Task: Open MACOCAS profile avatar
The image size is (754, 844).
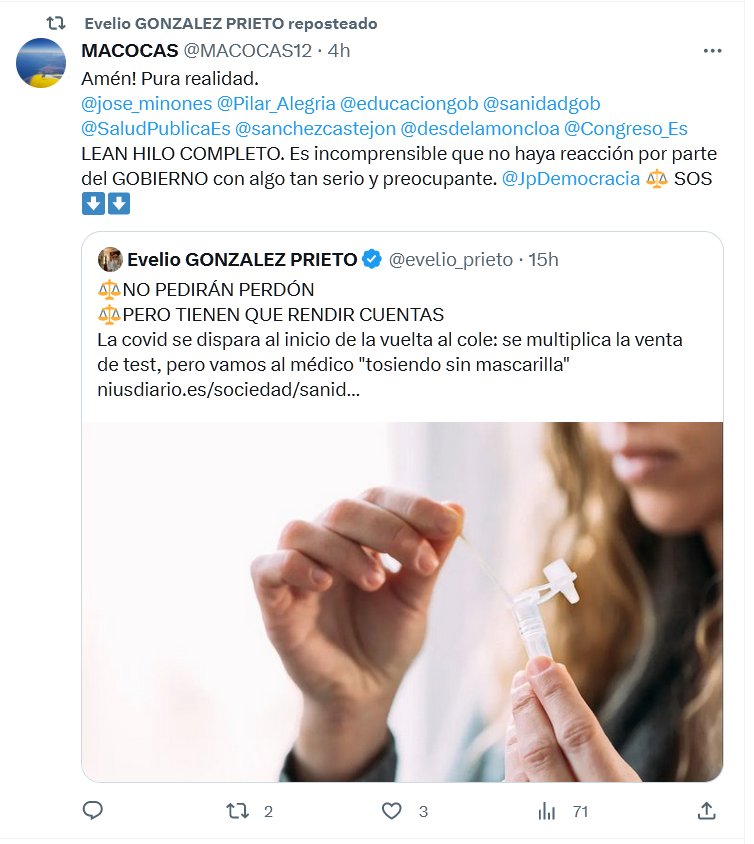Action: (41, 62)
